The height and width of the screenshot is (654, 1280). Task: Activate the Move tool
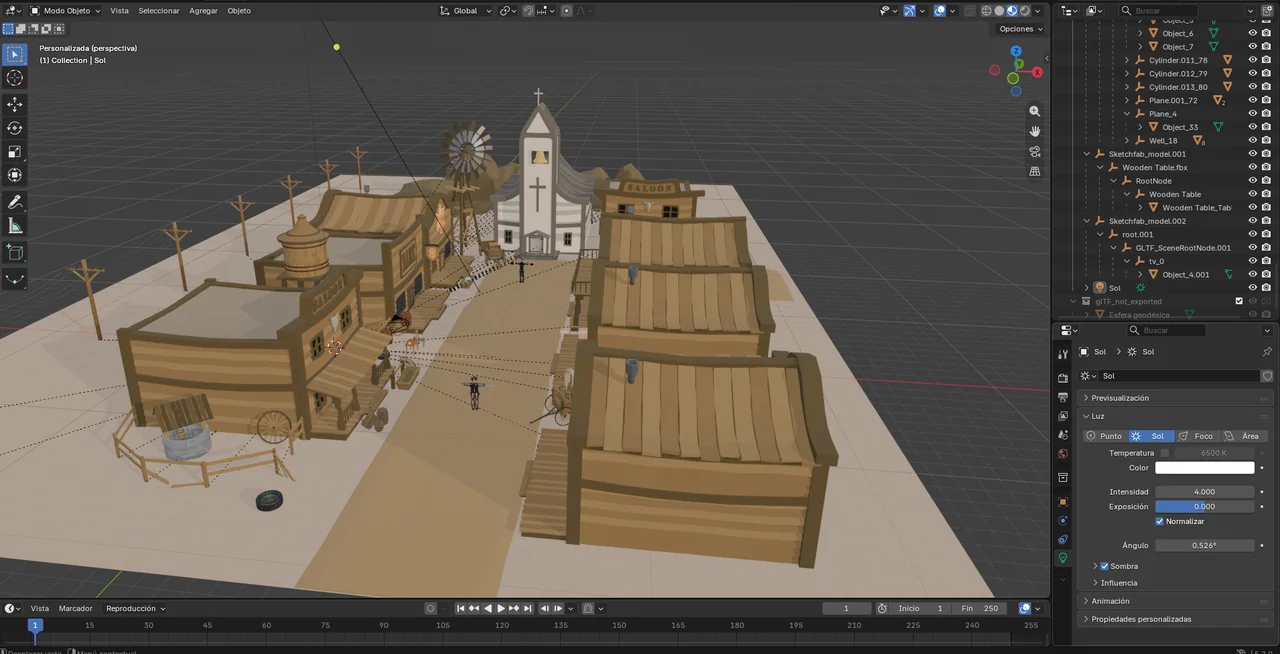[x=15, y=104]
